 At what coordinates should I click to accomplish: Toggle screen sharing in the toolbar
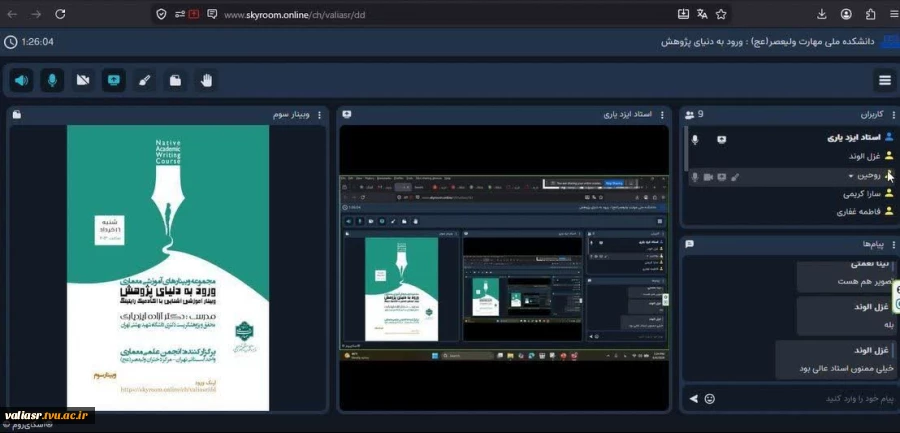114,80
